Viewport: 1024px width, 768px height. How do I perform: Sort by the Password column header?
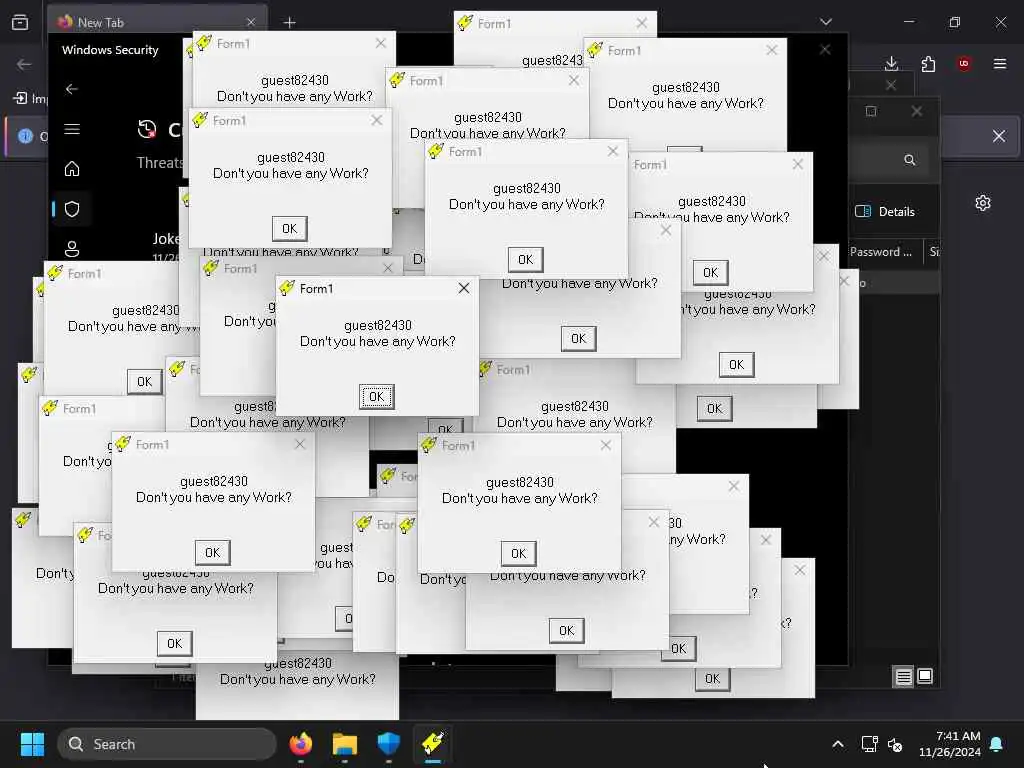(881, 251)
